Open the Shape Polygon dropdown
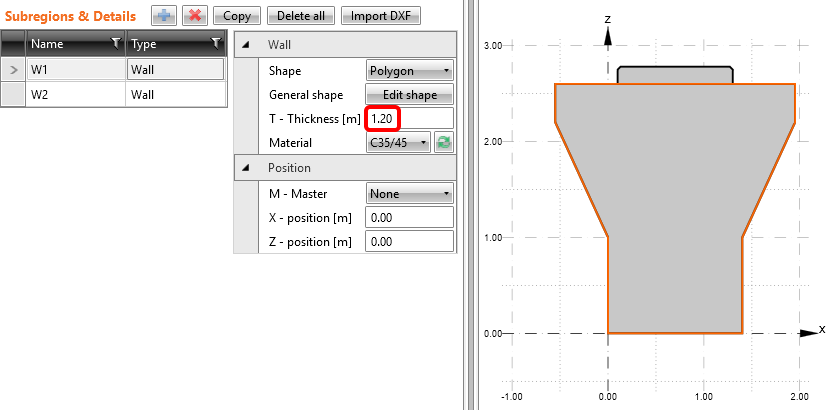 [410, 71]
